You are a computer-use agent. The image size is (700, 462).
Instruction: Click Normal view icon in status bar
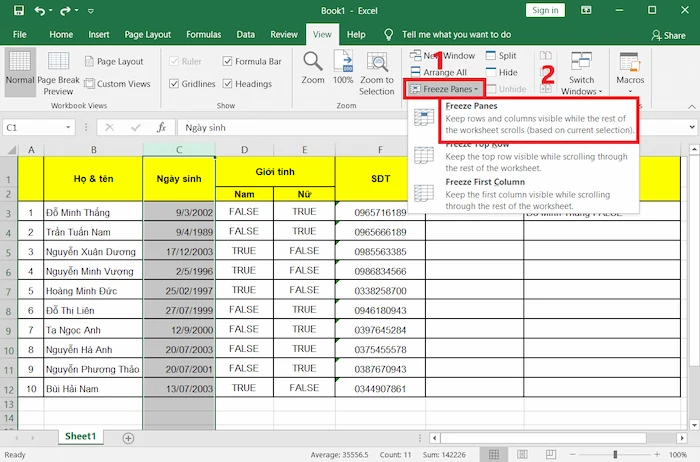coord(494,454)
